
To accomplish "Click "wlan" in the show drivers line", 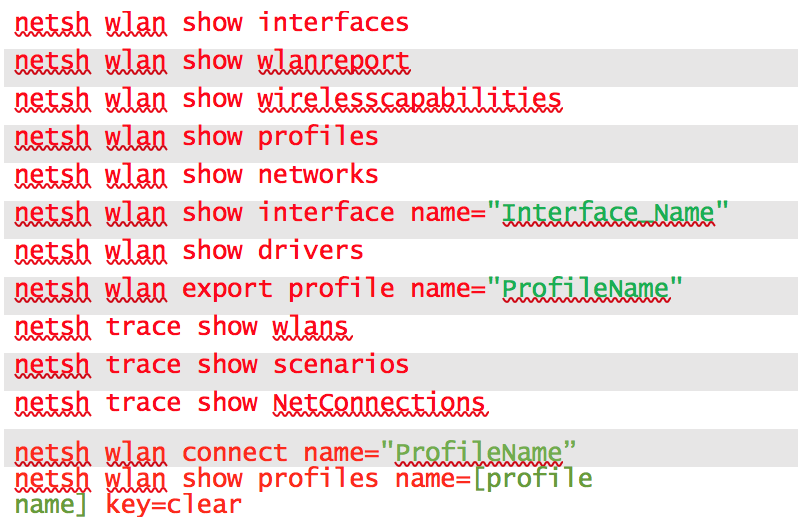I will click(135, 251).
